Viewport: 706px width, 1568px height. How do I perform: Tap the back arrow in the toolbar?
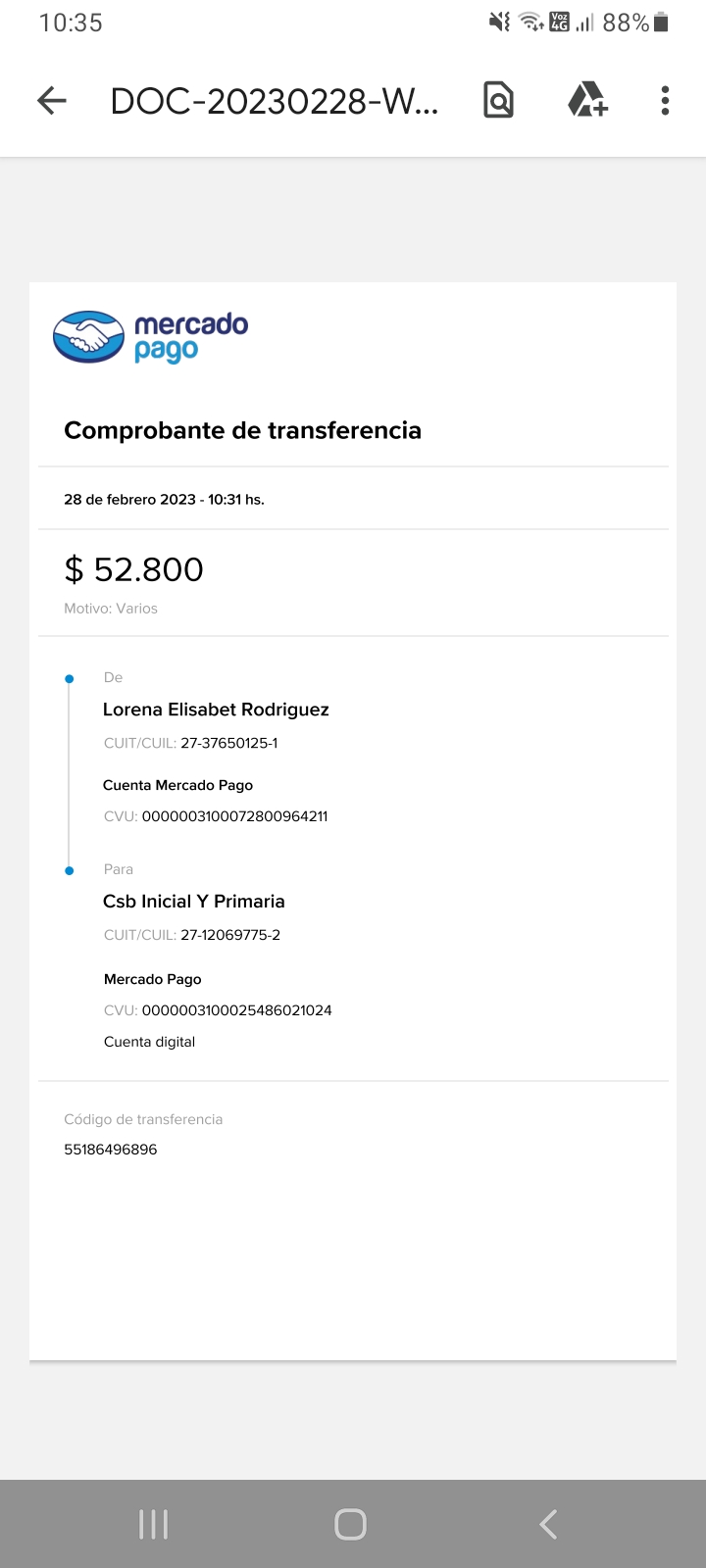coord(51,100)
